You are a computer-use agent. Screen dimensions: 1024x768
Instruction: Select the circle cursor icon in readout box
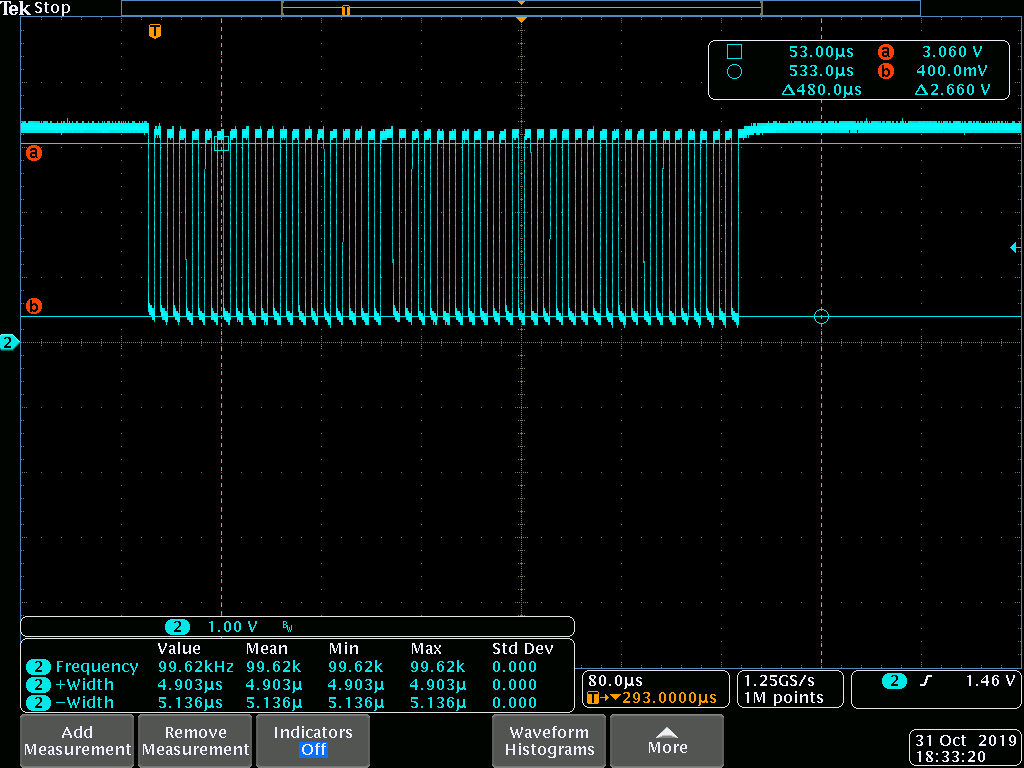(733, 71)
